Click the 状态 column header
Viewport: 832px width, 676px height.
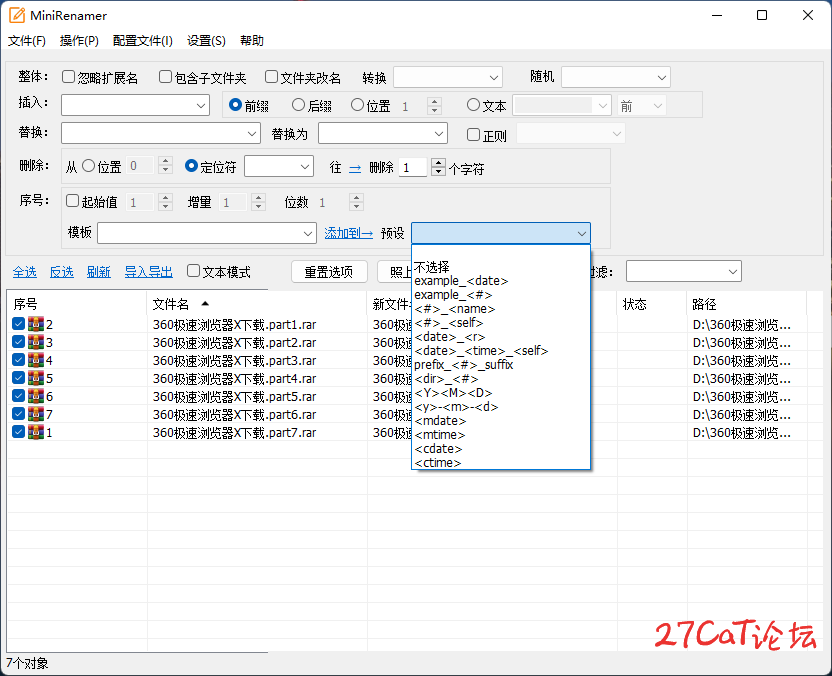pos(651,304)
